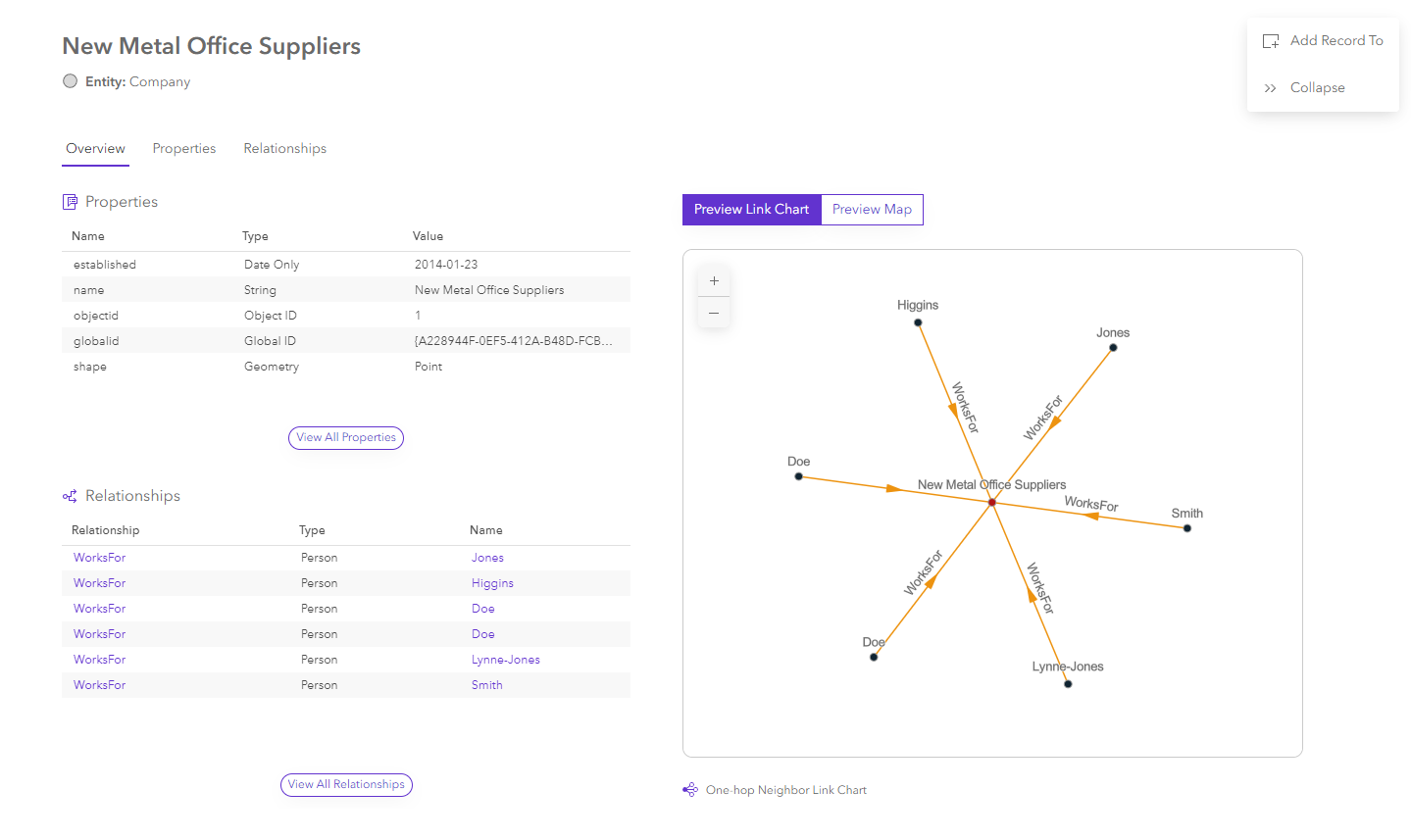Image resolution: width=1411 pixels, height=840 pixels.
Task: Click the Collapse panel chevron icon
Action: (1269, 87)
